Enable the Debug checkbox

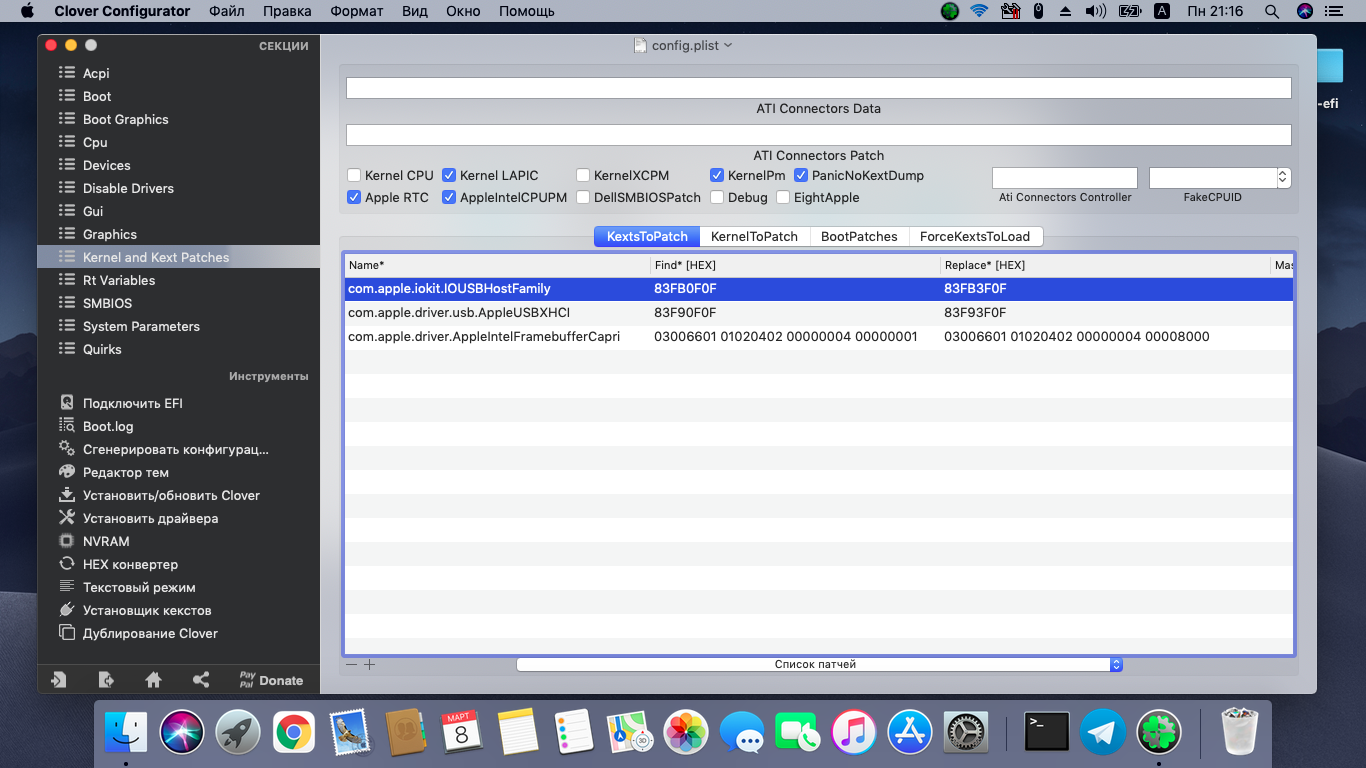[717, 197]
